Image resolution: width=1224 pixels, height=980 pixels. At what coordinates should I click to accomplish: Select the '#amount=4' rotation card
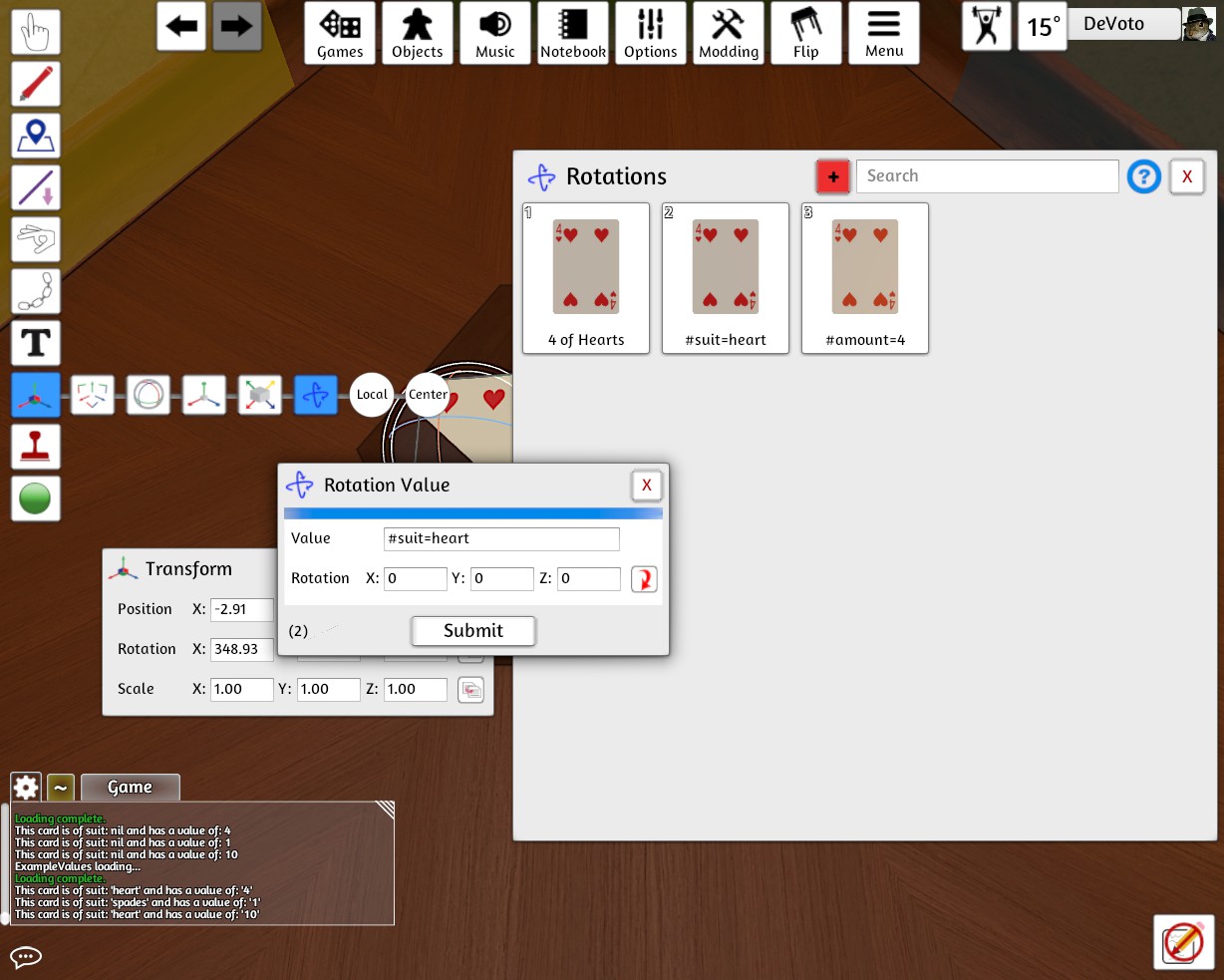[865, 278]
